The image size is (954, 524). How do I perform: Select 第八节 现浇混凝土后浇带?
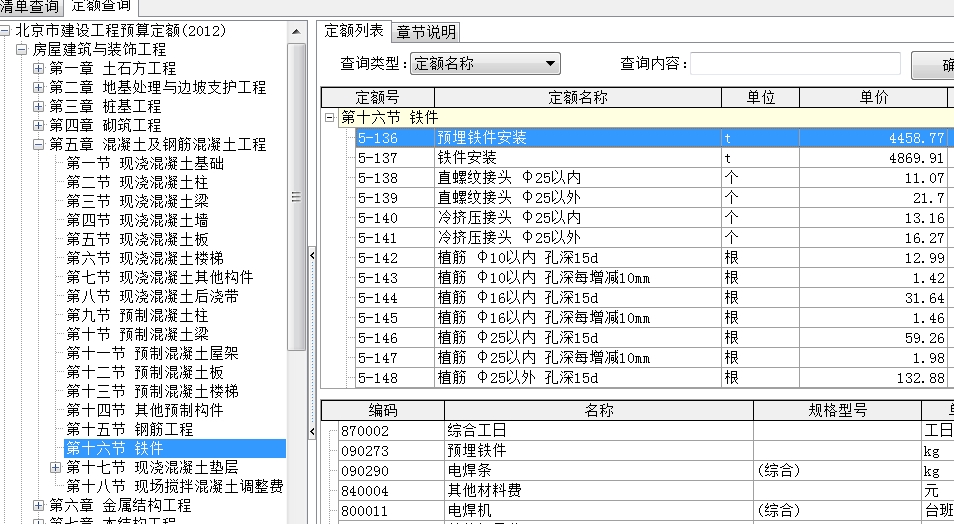pos(152,296)
